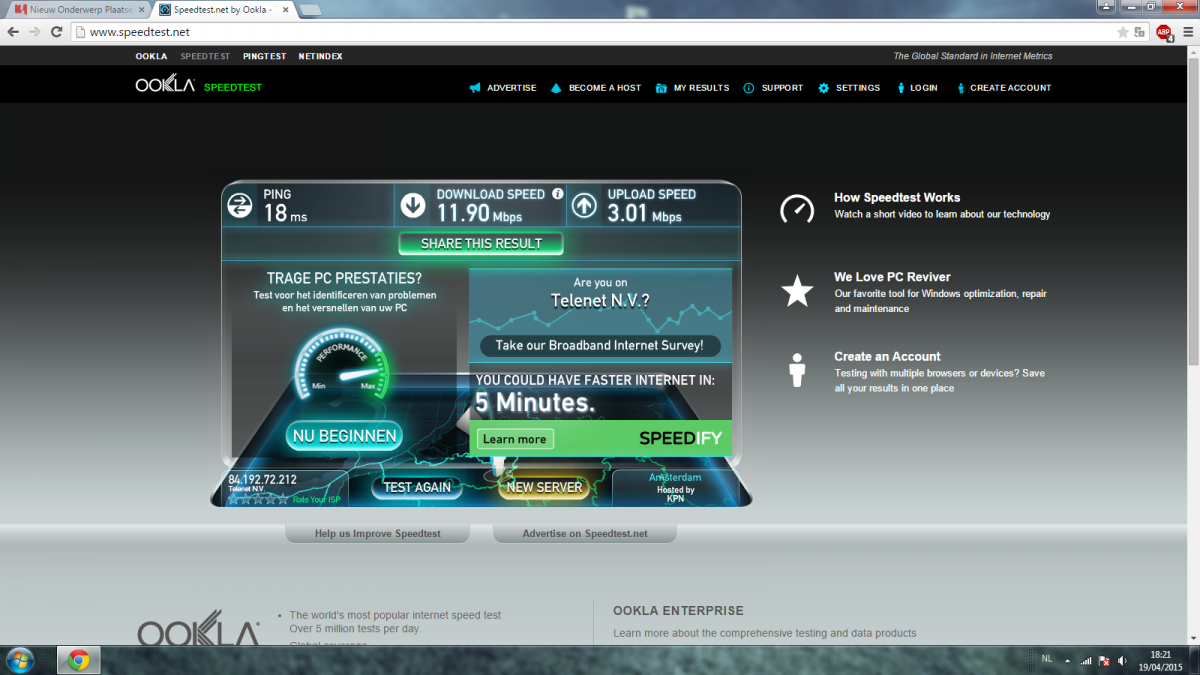Click NEW SERVER button
Image resolution: width=1200 pixels, height=675 pixels.
coord(544,487)
